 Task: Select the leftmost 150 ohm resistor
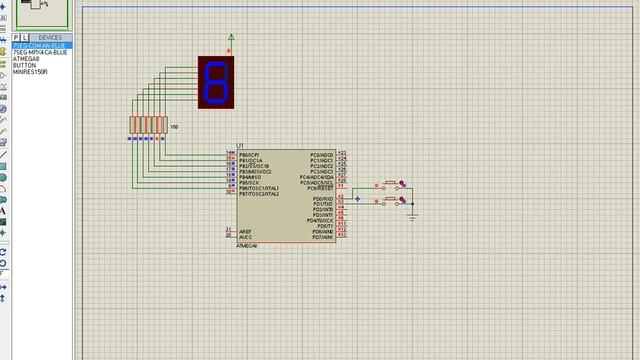(133, 125)
